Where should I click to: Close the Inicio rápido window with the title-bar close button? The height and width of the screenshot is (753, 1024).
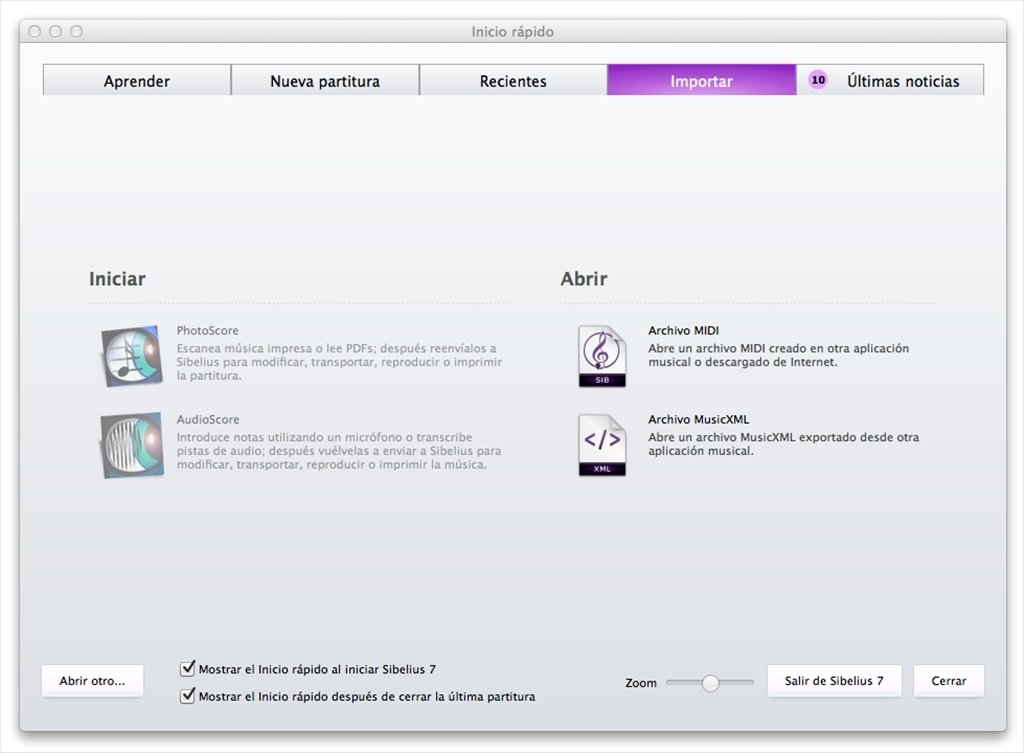pyautogui.click(x=35, y=31)
